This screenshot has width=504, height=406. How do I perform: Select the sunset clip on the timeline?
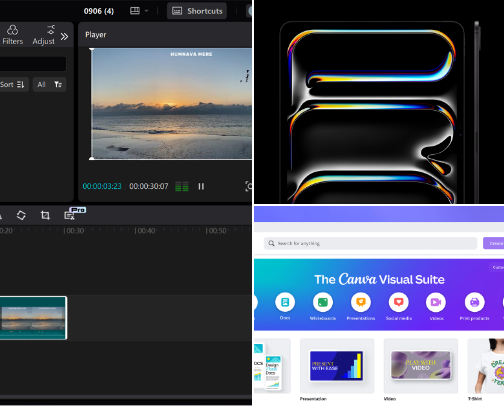[33, 318]
